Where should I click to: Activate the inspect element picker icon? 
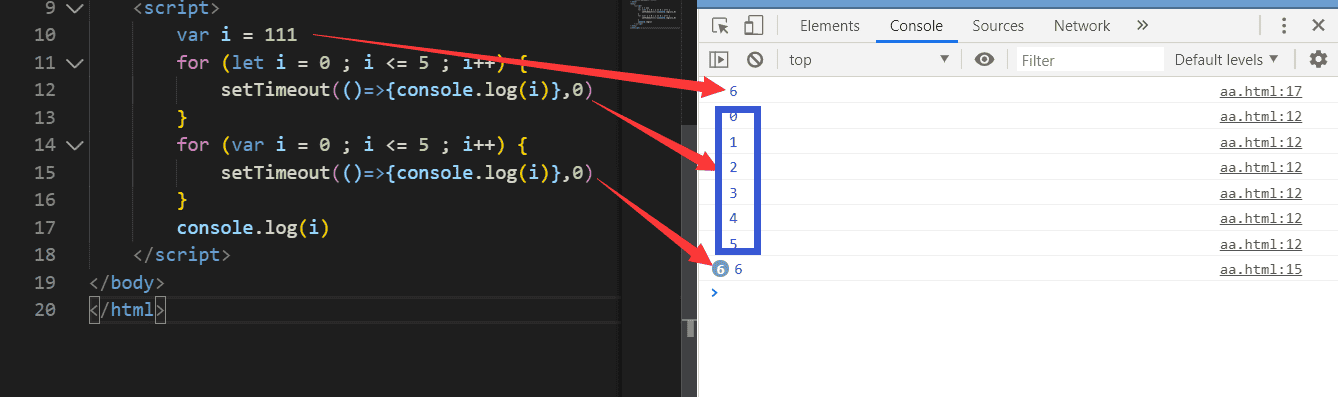720,26
